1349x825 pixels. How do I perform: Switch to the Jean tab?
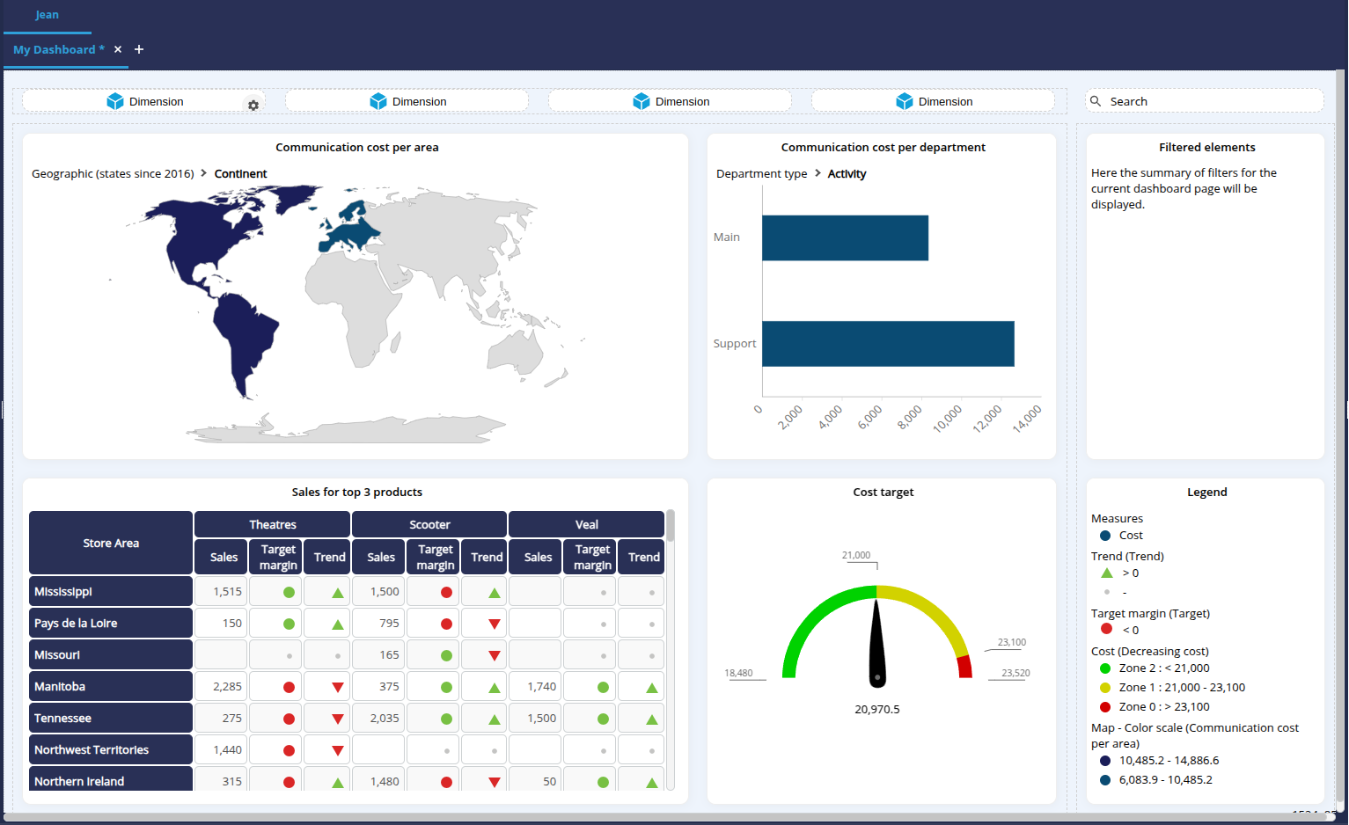pos(47,15)
